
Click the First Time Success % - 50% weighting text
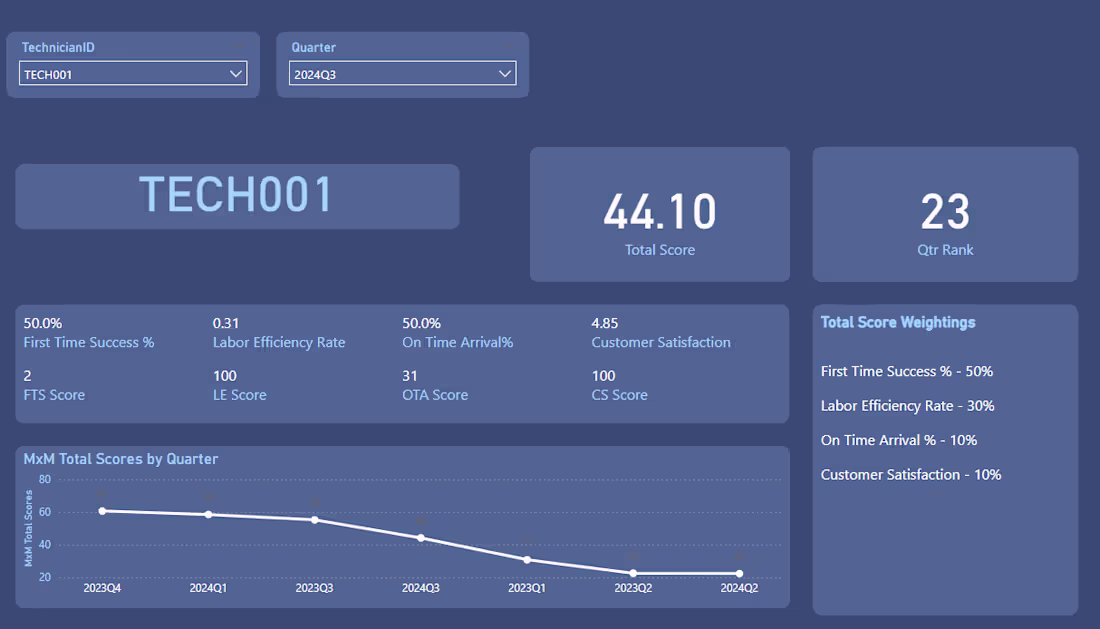pyautogui.click(x=906, y=371)
